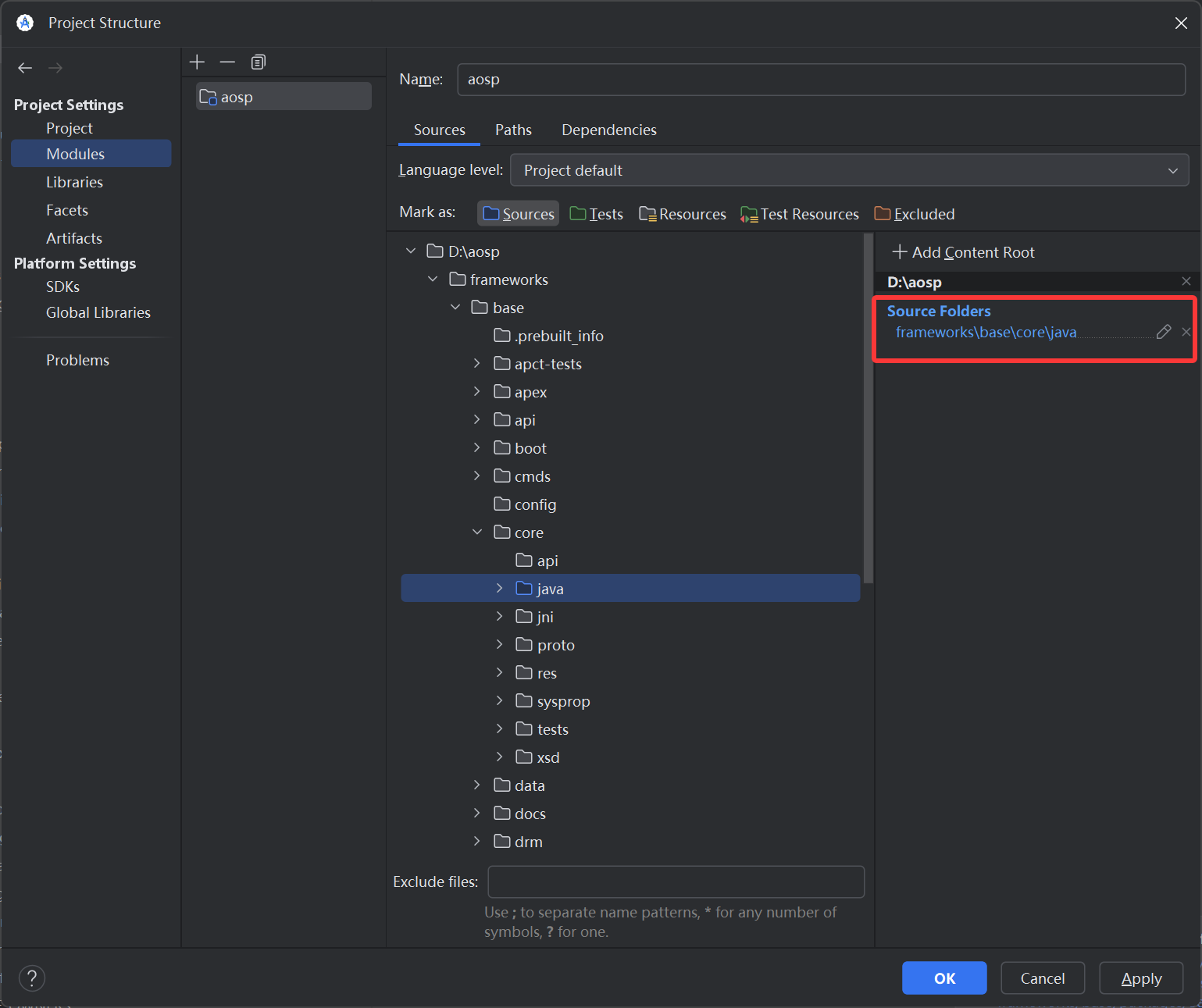This screenshot has width=1202, height=1008.
Task: Select the aosp module in list
Action: (x=284, y=97)
